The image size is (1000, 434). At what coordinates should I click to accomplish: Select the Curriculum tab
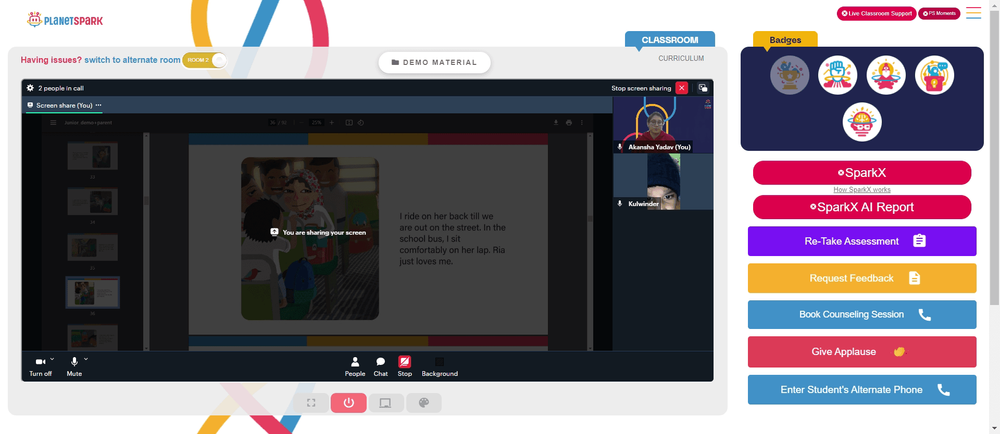pos(681,59)
